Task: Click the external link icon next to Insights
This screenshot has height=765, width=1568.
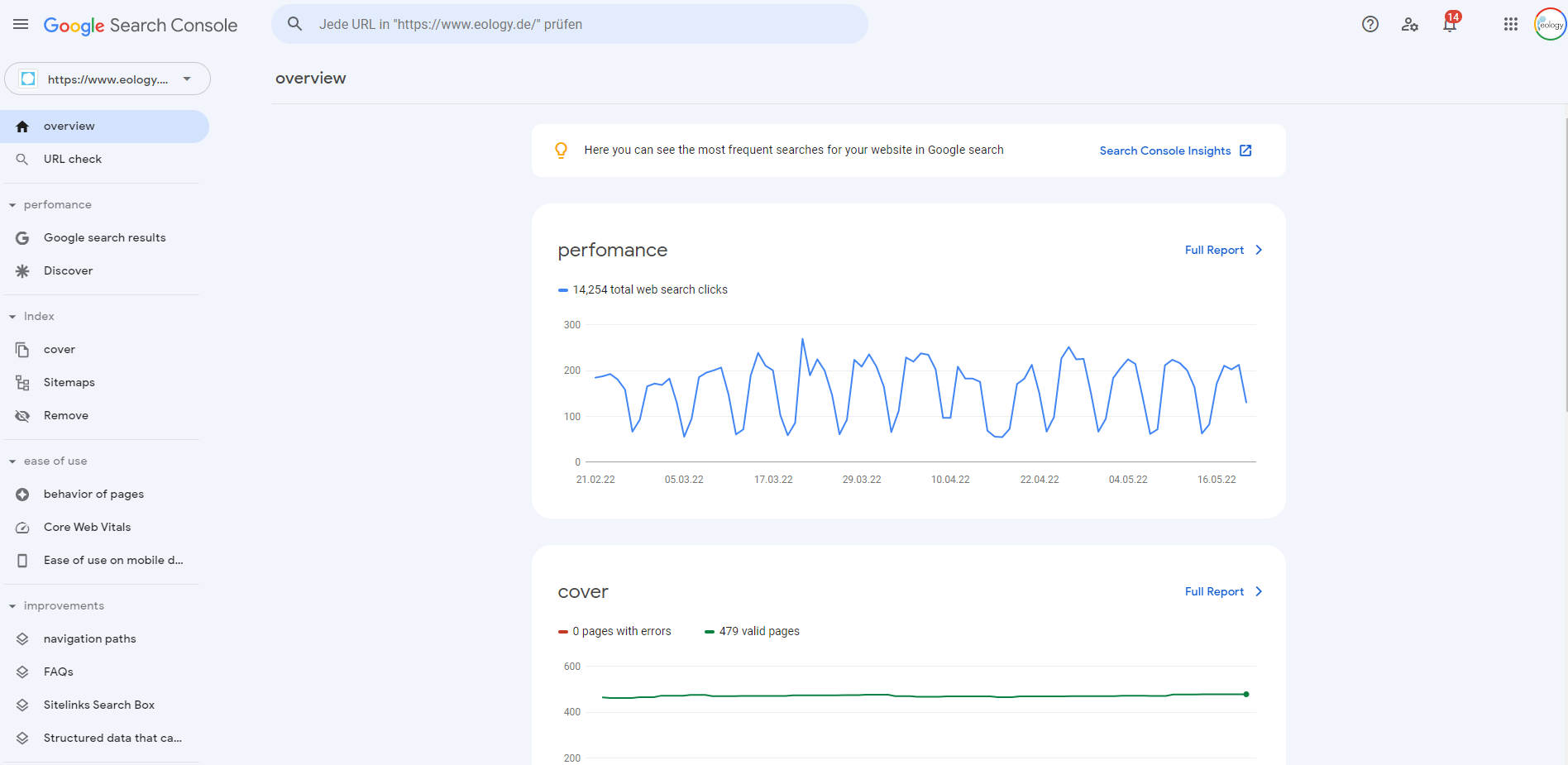Action: (x=1245, y=151)
